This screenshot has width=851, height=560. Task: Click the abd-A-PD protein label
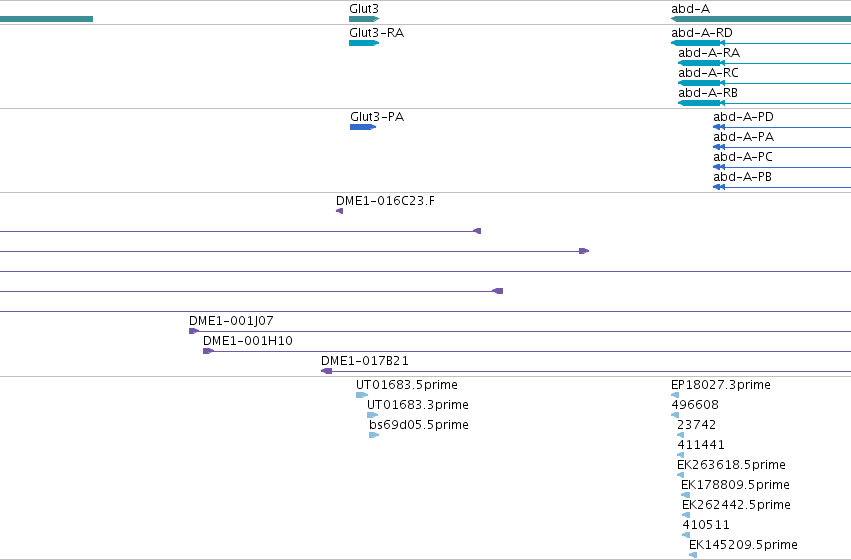[743, 117]
